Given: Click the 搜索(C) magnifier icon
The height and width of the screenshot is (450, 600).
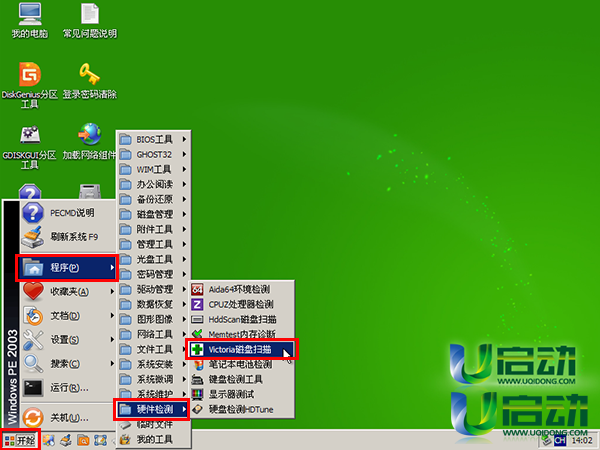Looking at the screenshot, I should [33, 364].
